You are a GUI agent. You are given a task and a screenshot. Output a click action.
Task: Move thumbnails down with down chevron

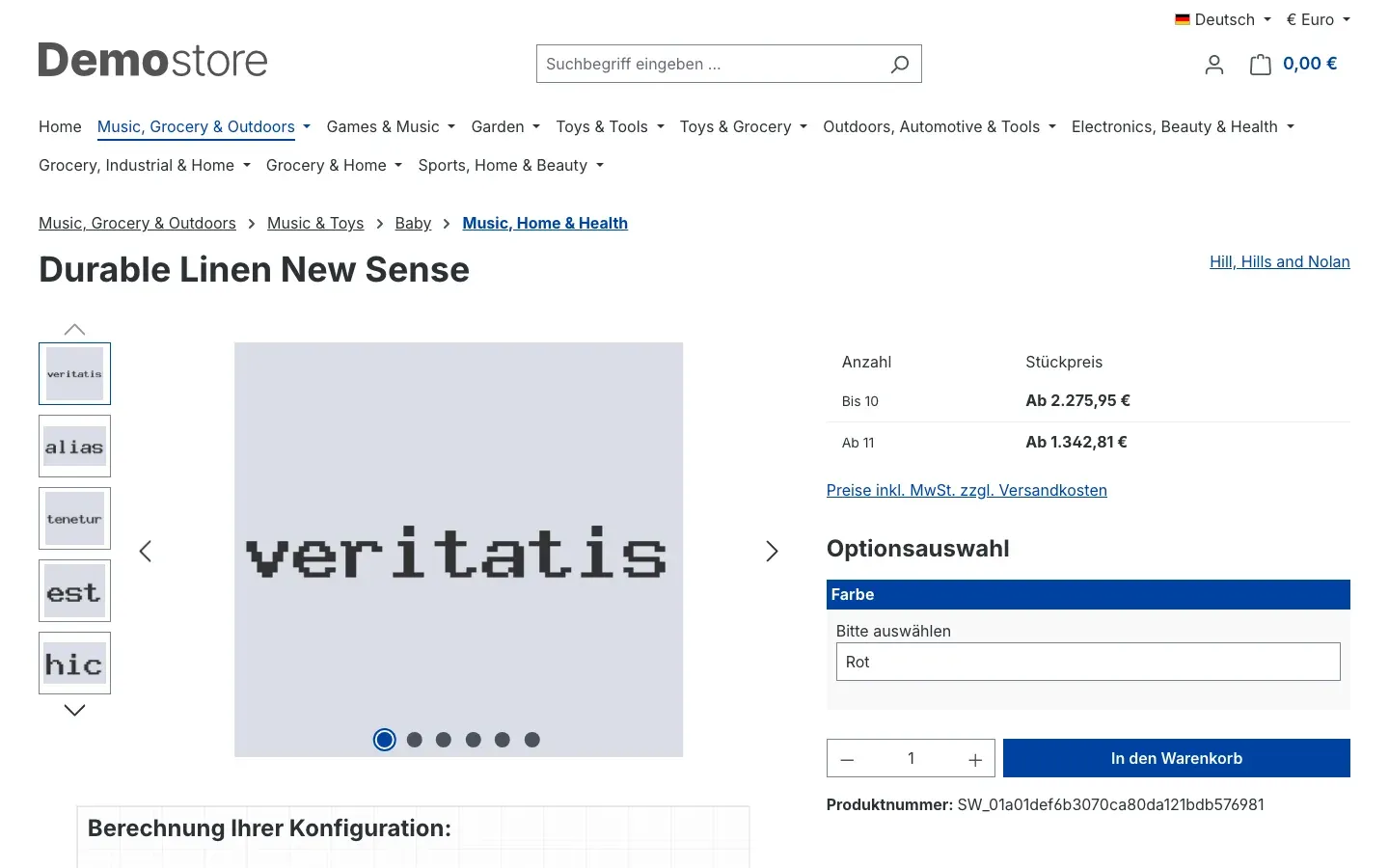[x=74, y=710]
